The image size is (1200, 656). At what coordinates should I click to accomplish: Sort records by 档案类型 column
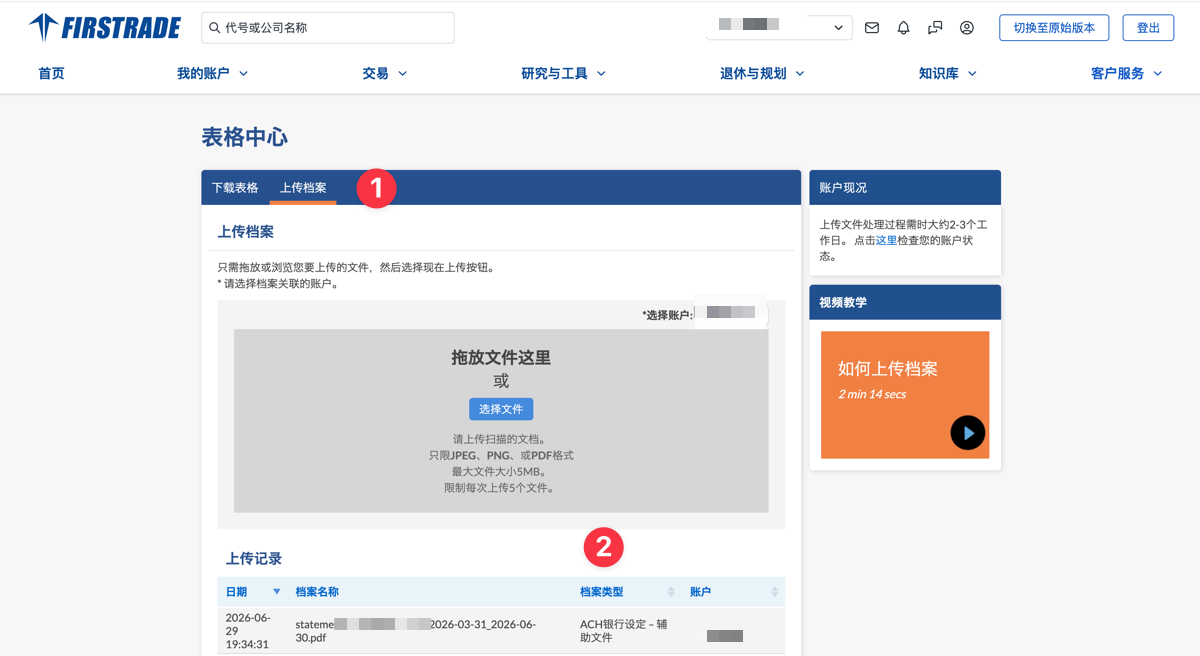[x=671, y=592]
